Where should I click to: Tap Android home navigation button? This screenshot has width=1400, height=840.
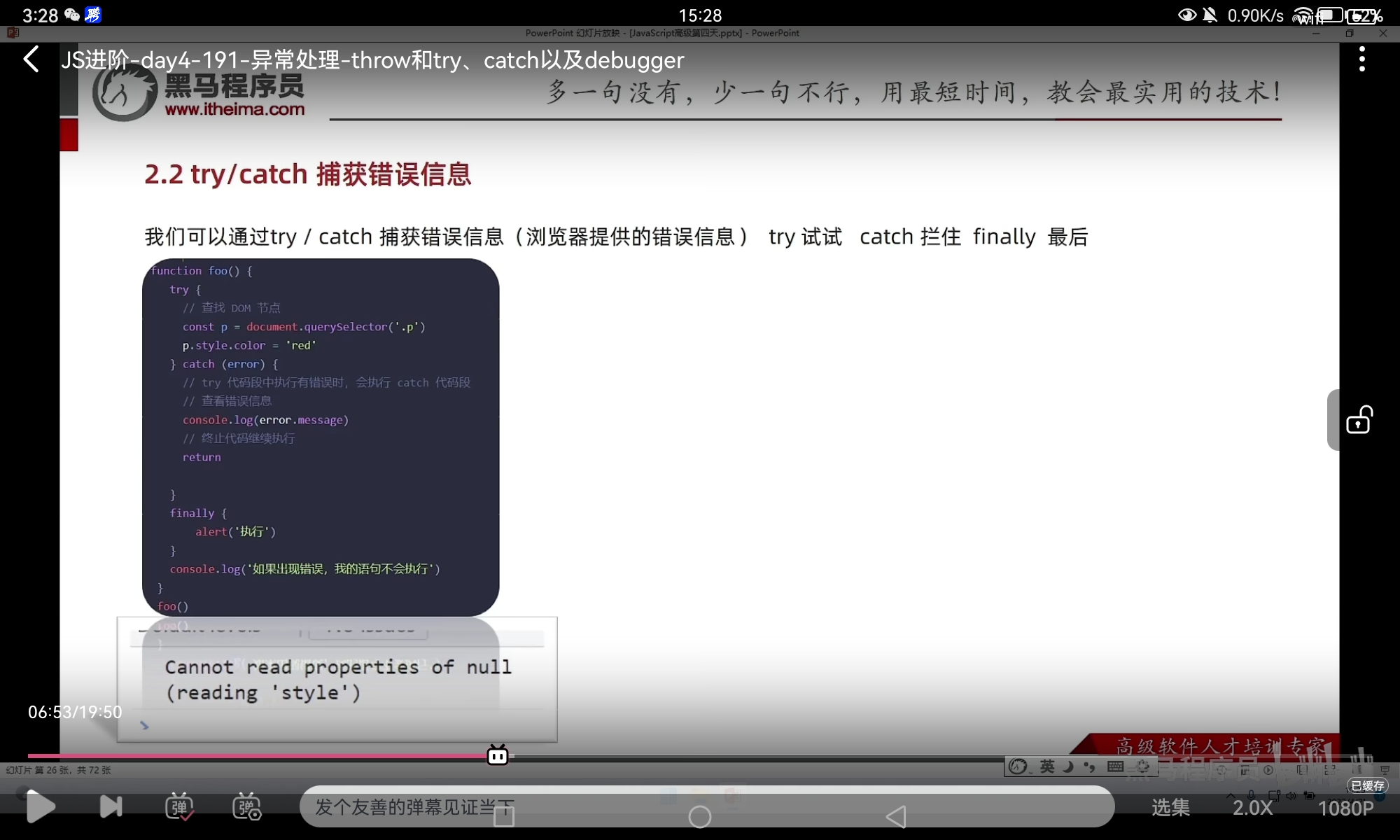coord(699,817)
